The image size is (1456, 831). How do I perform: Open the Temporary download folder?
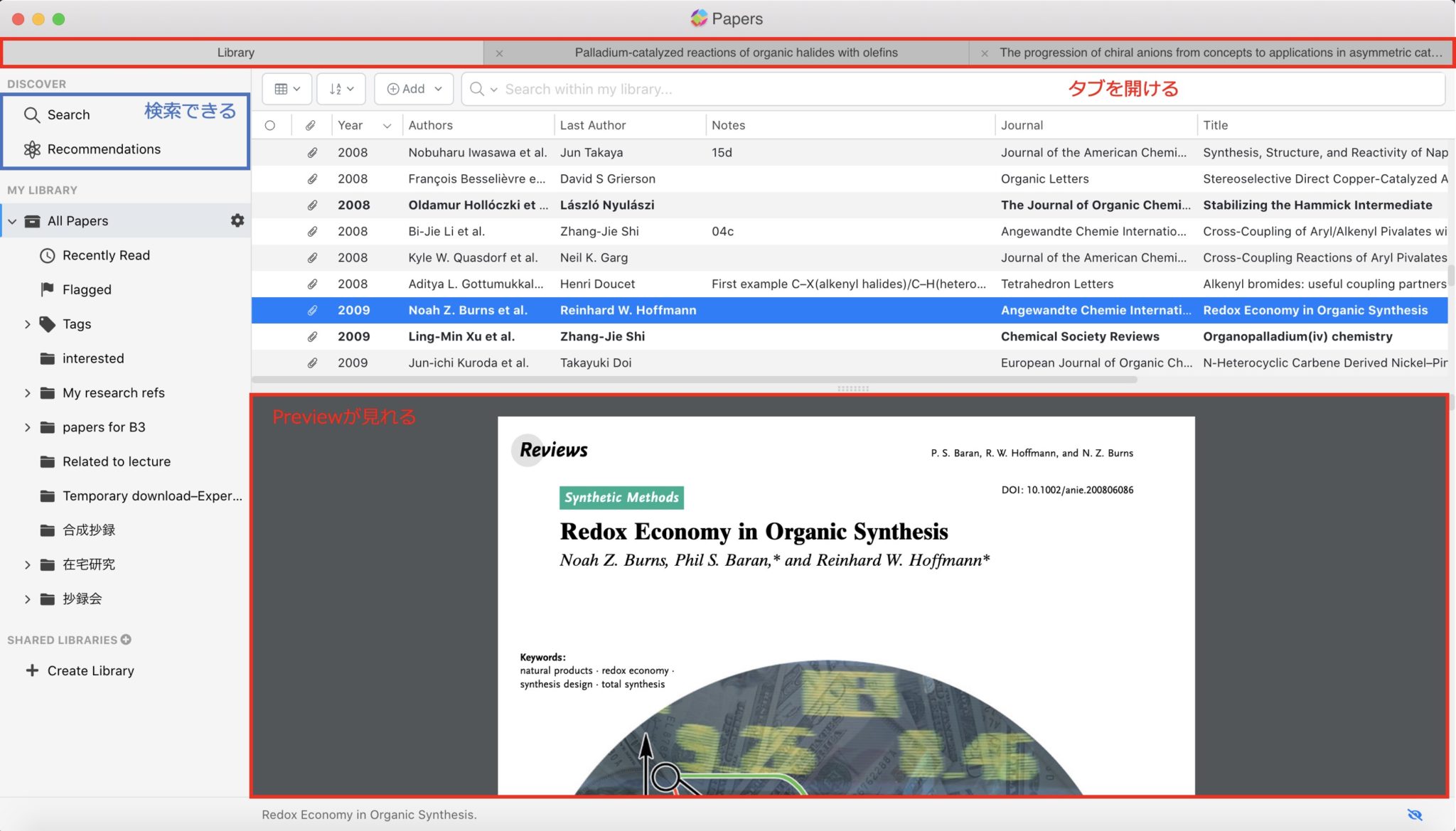pyautogui.click(x=141, y=496)
